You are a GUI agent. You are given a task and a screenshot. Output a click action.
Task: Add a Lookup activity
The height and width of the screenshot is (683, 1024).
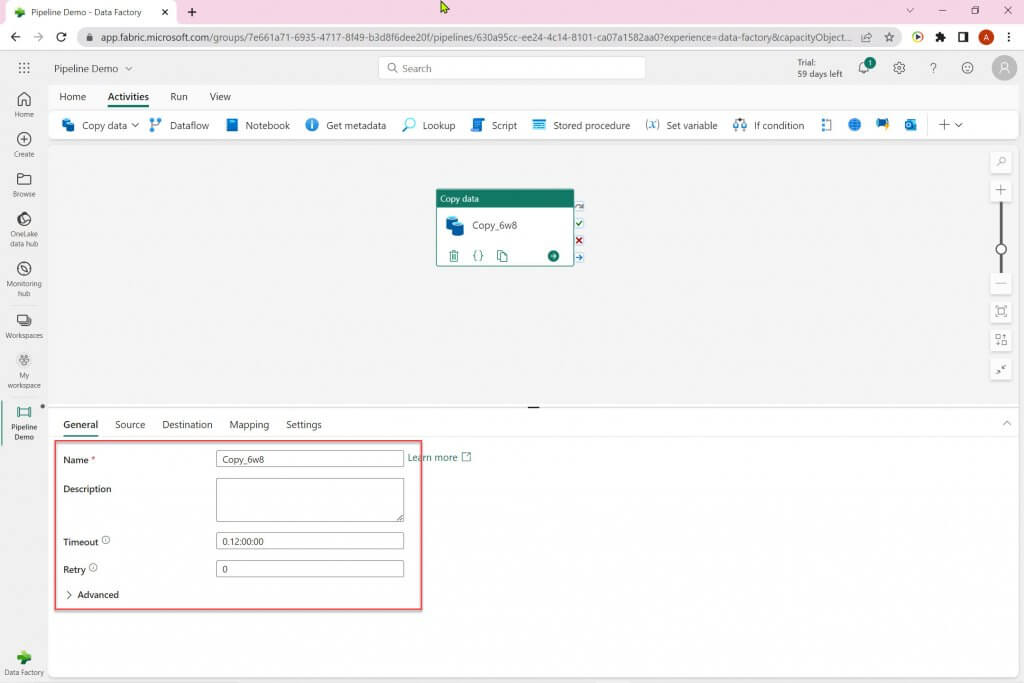click(x=429, y=125)
